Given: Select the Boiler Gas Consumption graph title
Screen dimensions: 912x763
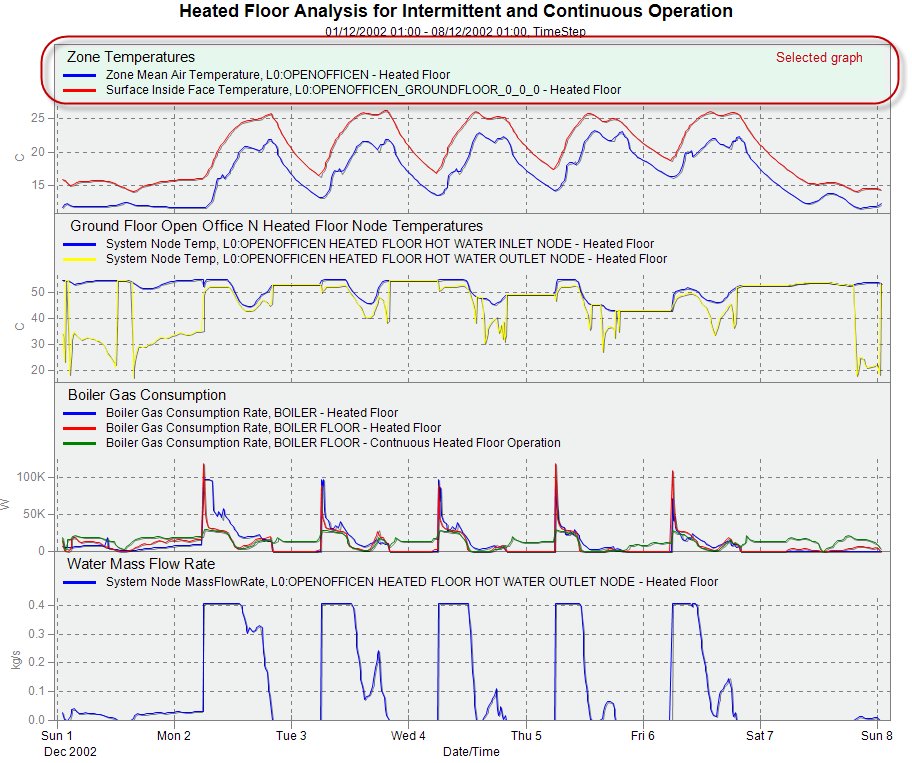Looking at the screenshot, I should [x=146, y=395].
